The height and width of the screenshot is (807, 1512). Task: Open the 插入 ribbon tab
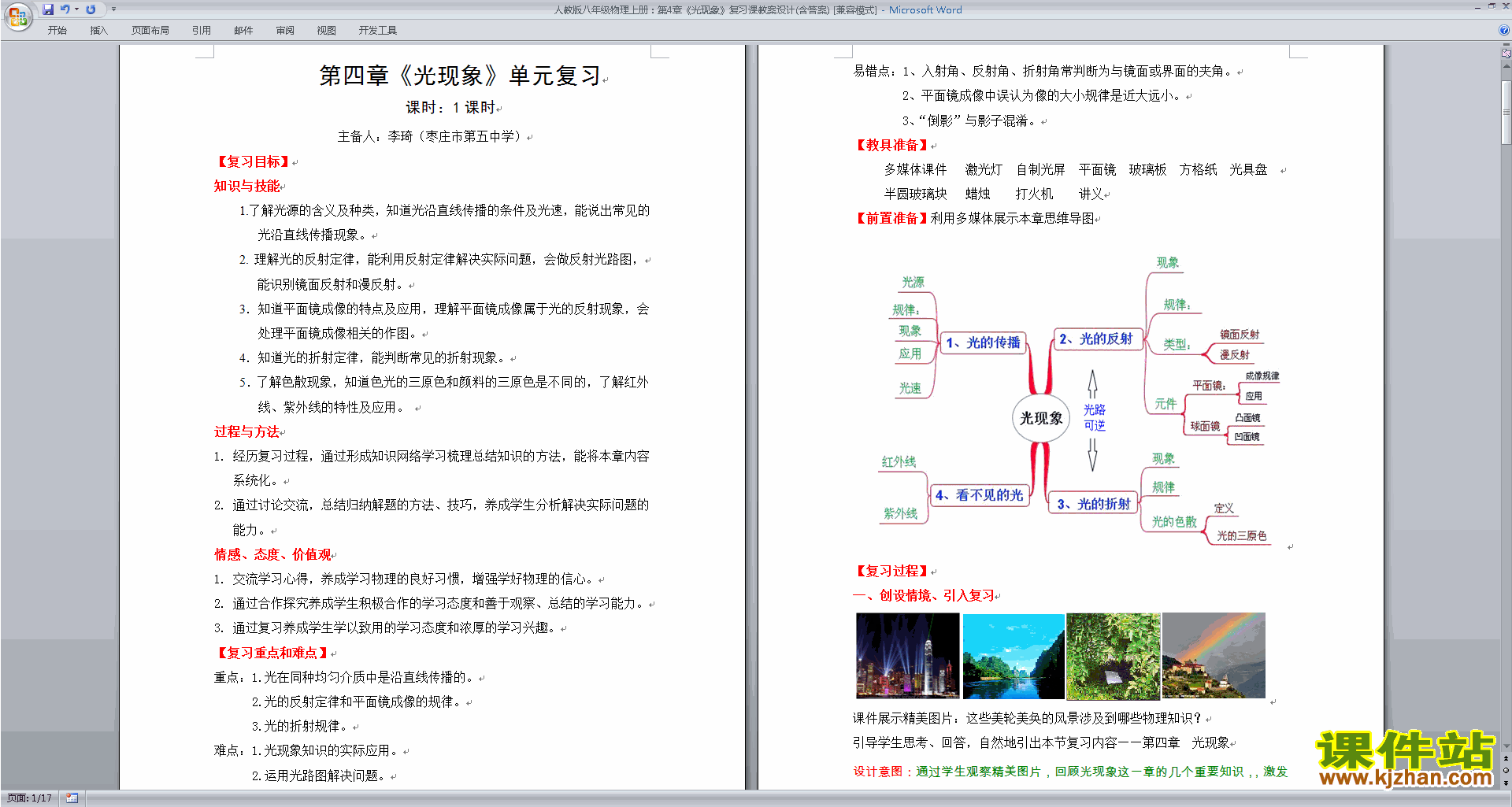[98, 31]
